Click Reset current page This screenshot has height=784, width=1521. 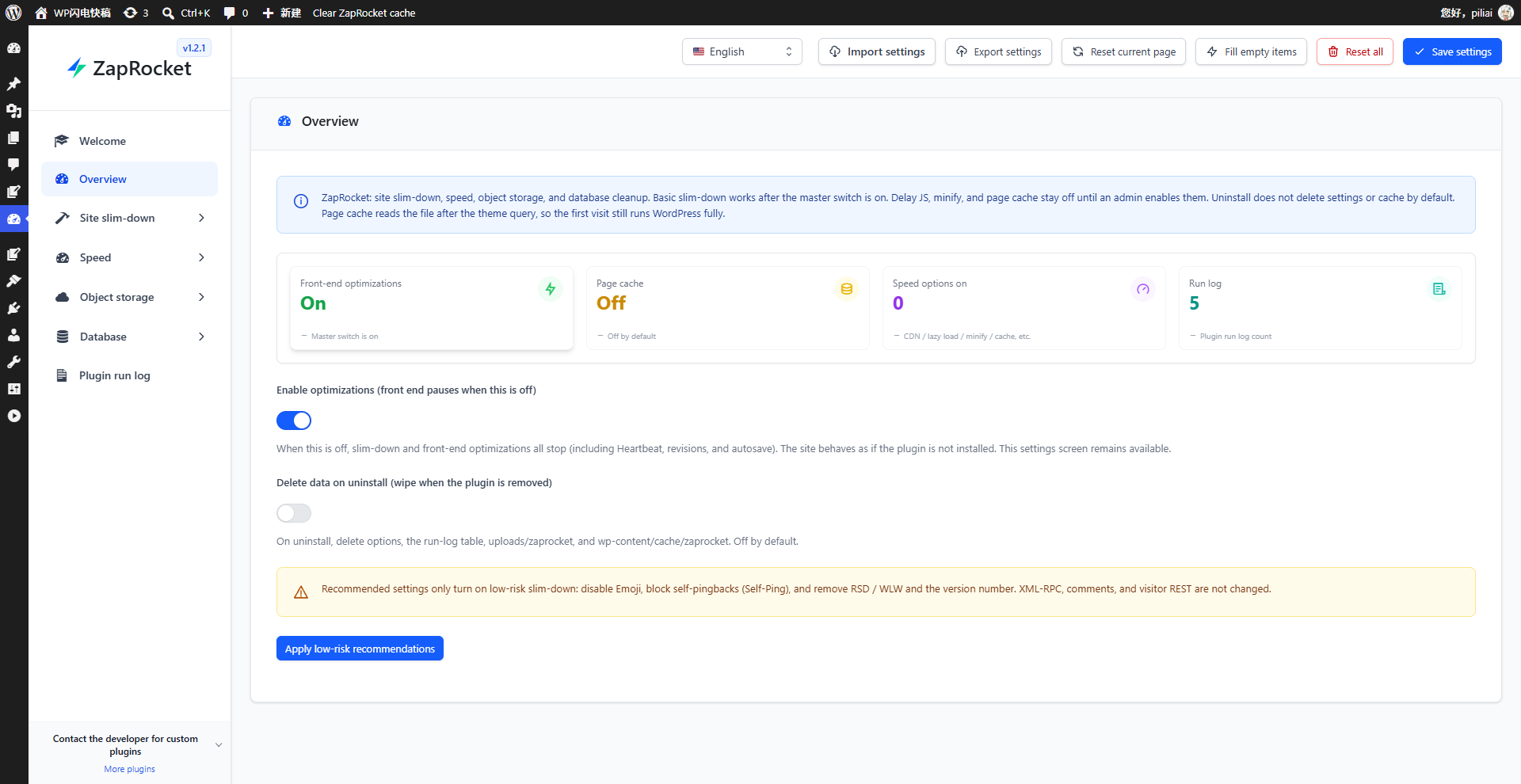pyautogui.click(x=1123, y=51)
